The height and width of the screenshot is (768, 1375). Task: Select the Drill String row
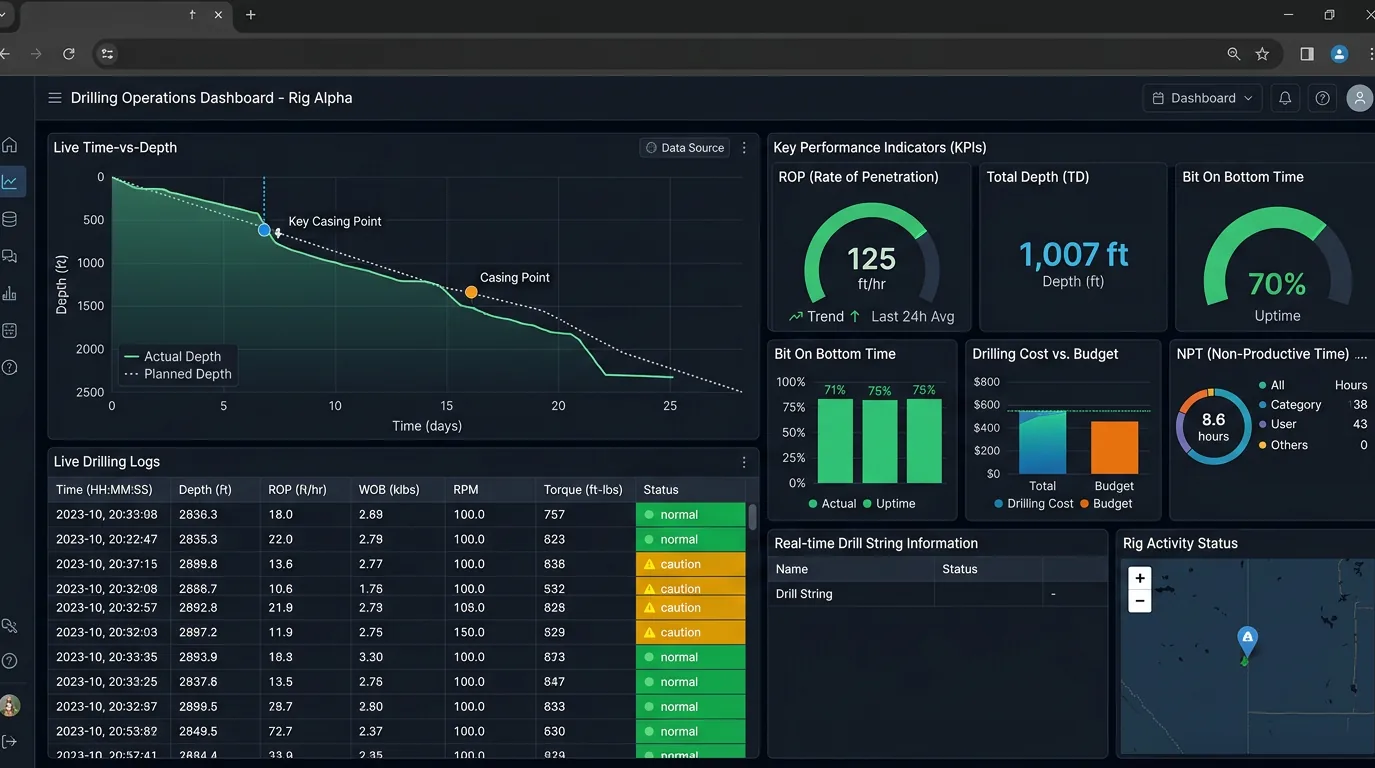(x=938, y=594)
